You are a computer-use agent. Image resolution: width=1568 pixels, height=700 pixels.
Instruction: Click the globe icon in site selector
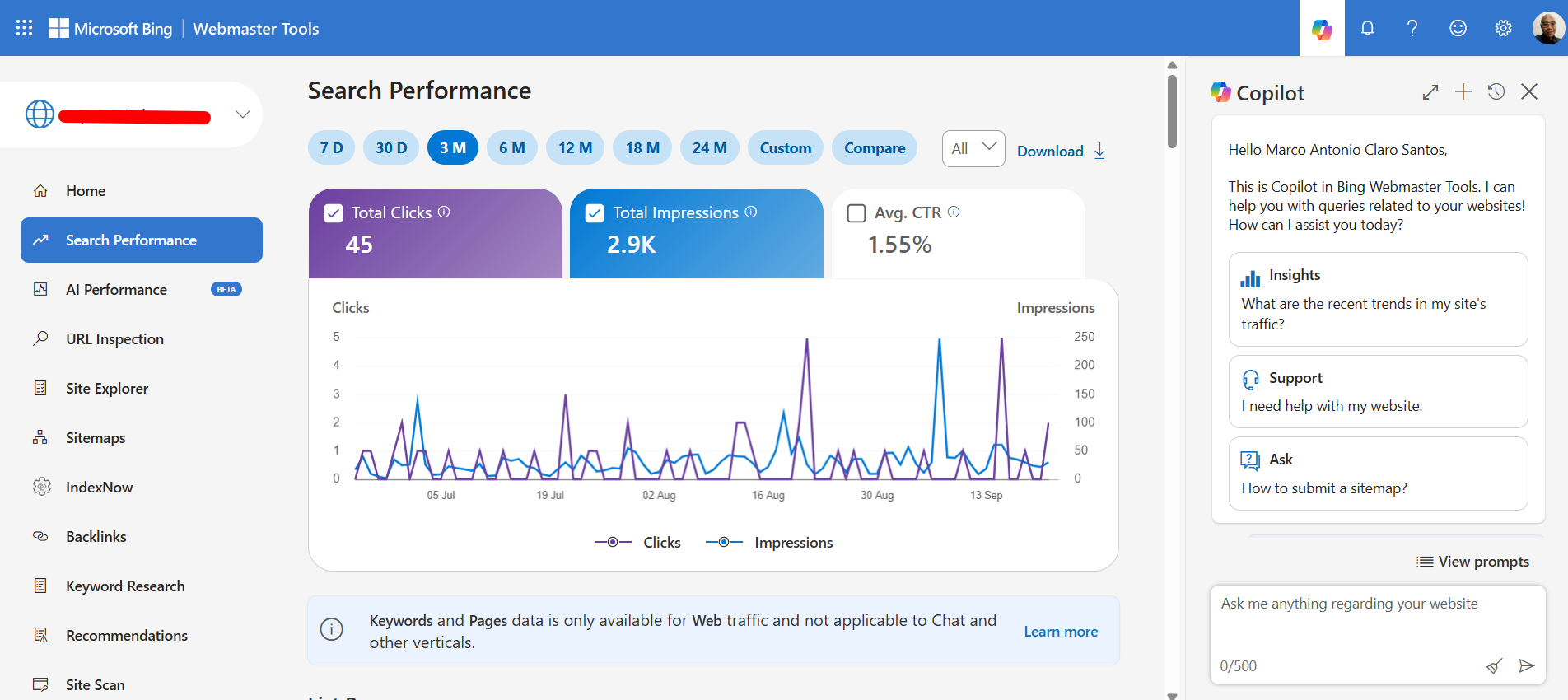coord(40,114)
